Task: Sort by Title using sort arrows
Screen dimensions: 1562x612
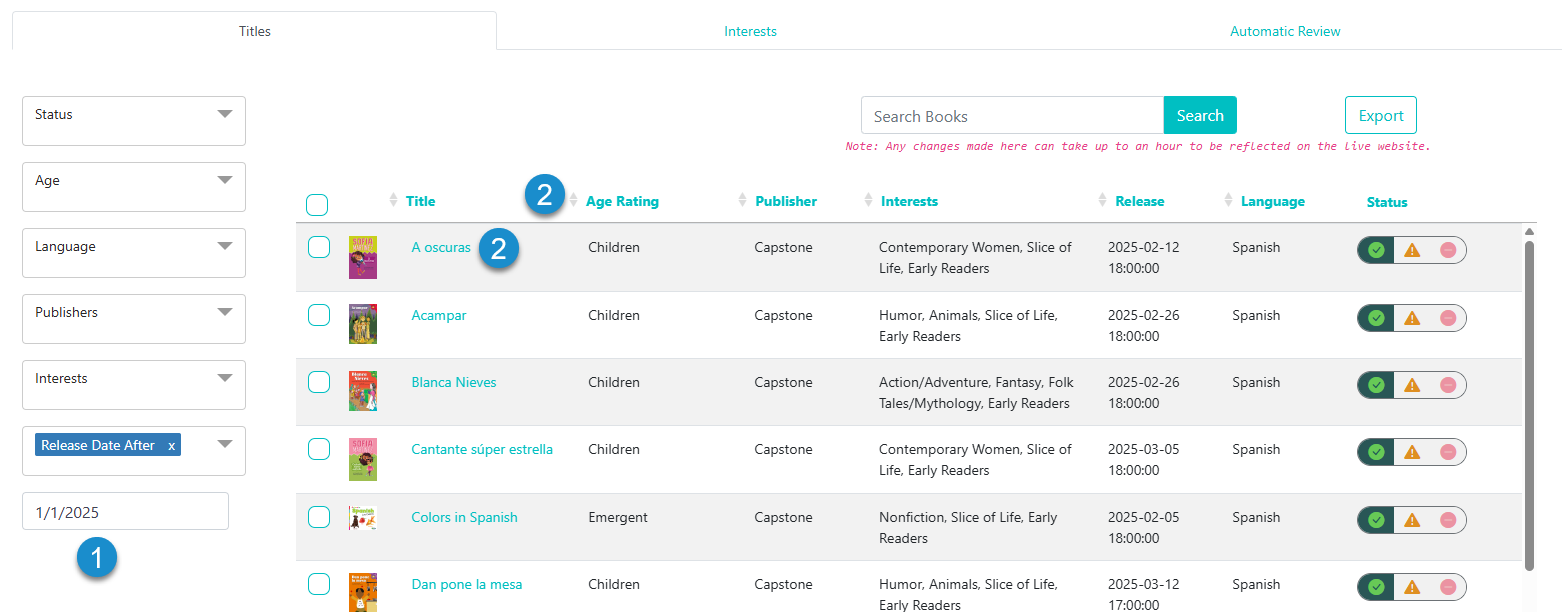Action: click(394, 200)
